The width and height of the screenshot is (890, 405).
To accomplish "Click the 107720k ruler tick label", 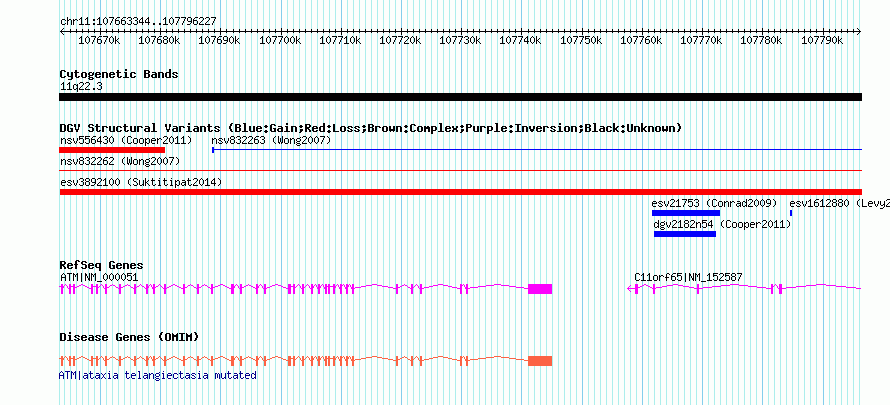I will [x=400, y=40].
